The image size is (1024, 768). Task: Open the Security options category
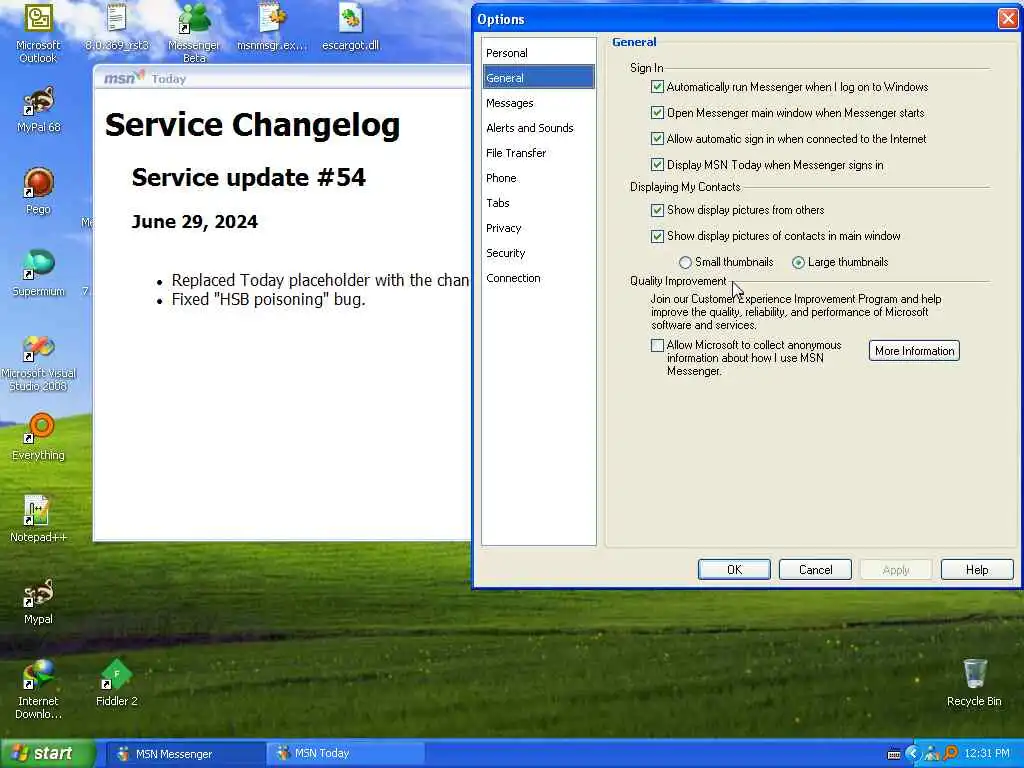[x=539, y=253]
